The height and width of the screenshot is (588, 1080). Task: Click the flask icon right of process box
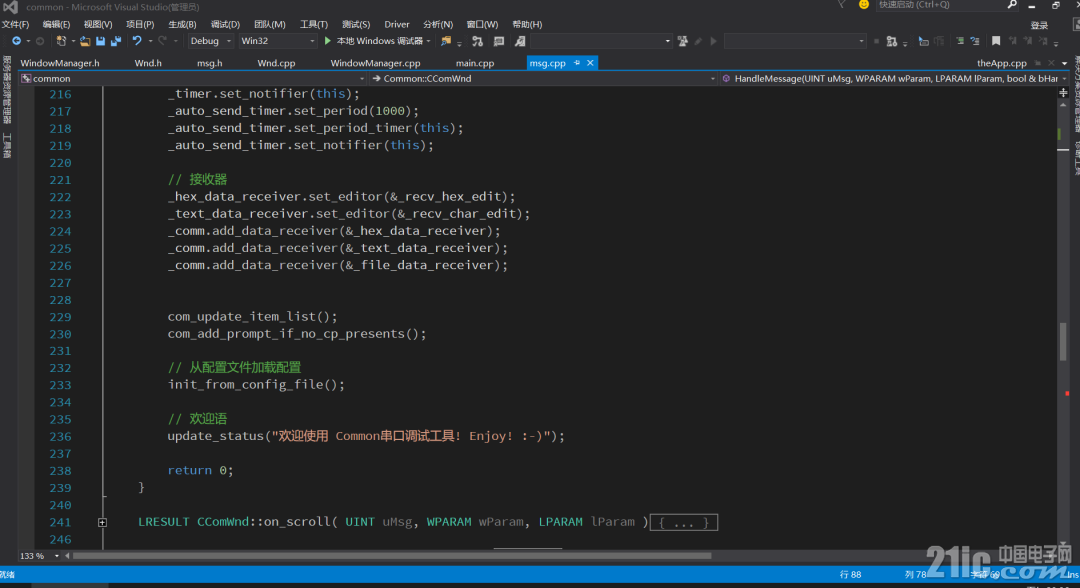(x=683, y=41)
